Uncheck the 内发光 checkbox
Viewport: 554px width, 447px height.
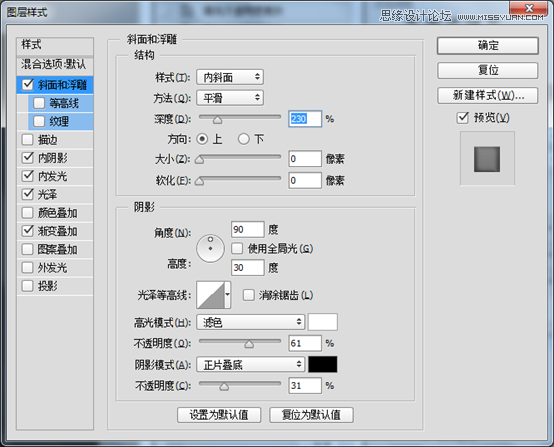click(28, 176)
